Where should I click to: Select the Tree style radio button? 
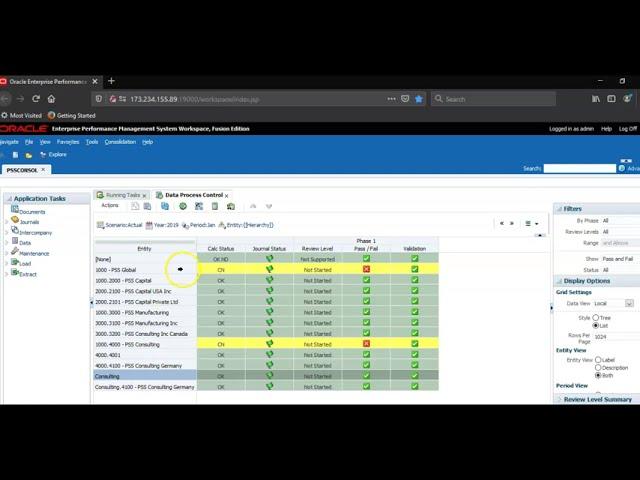pyautogui.click(x=596, y=318)
